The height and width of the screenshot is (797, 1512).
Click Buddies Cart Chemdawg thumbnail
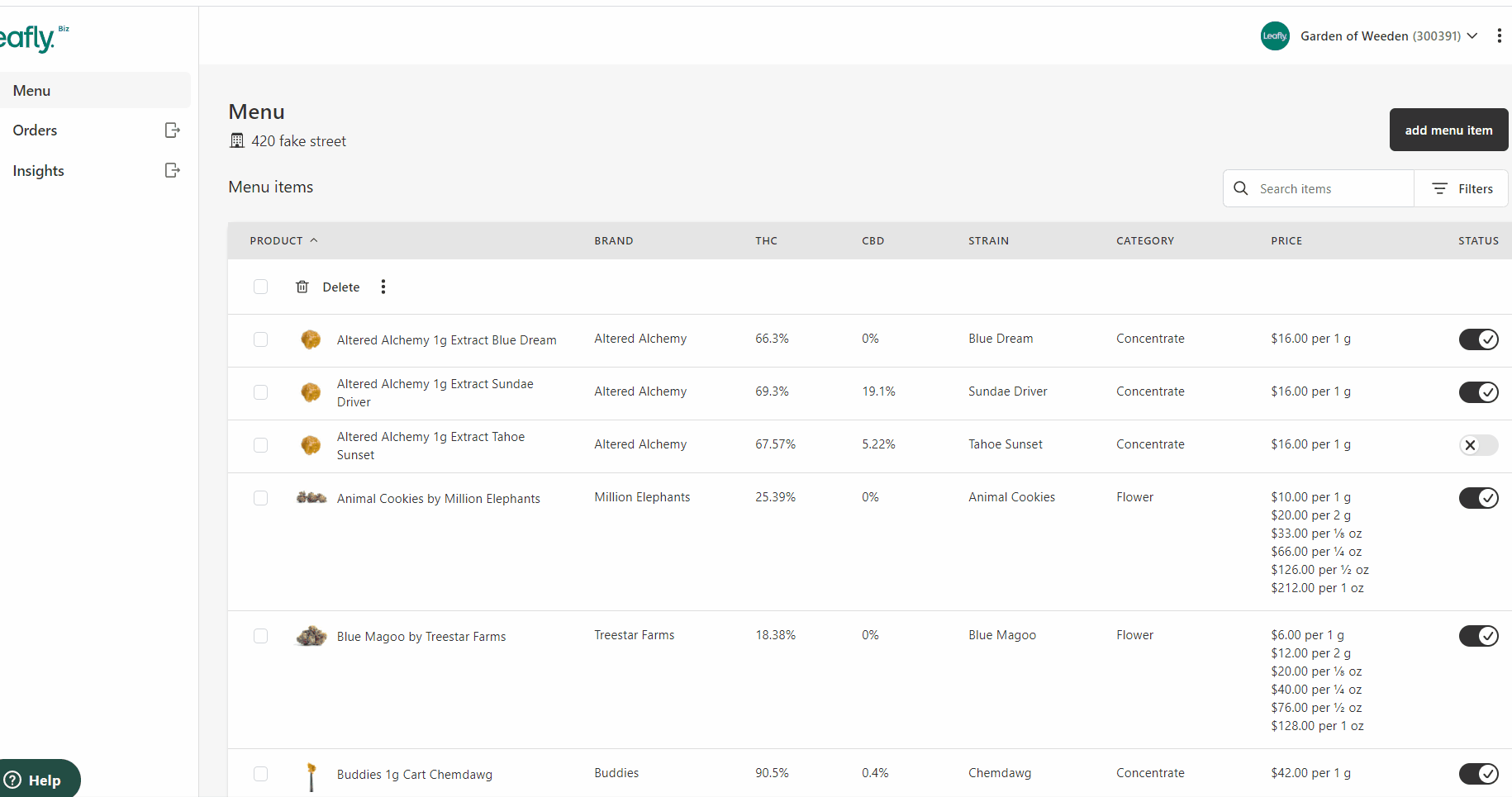pyautogui.click(x=311, y=776)
